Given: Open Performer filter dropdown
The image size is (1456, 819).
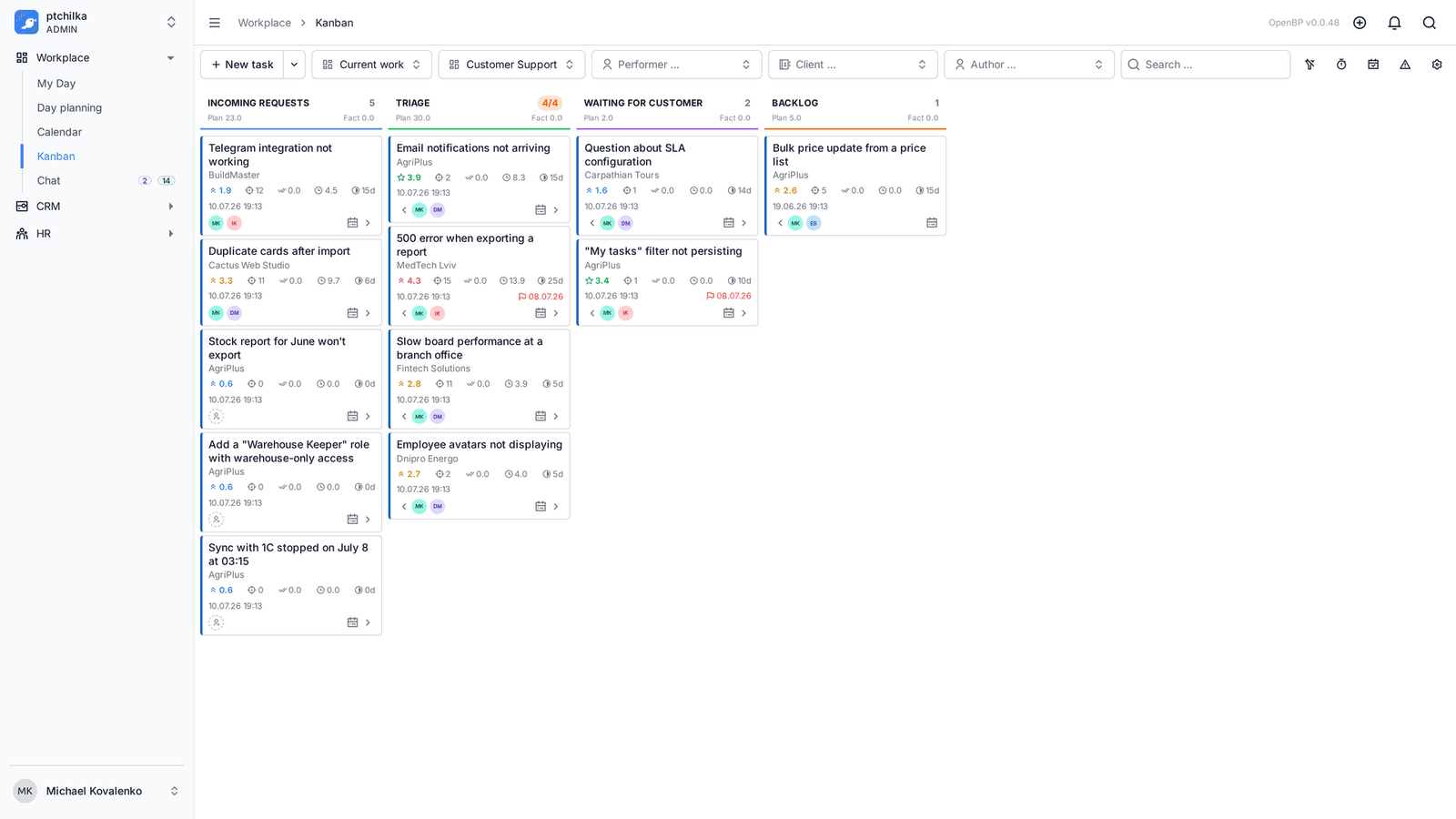Looking at the screenshot, I should (677, 65).
